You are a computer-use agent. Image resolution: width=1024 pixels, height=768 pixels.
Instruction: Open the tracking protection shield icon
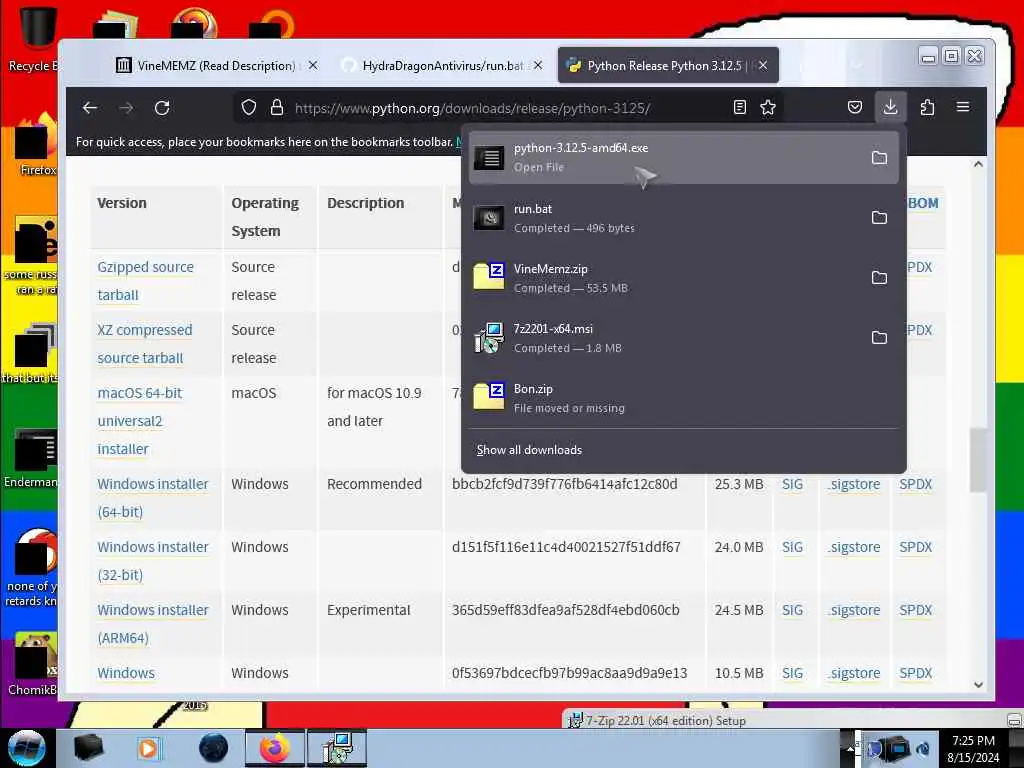[248, 108]
